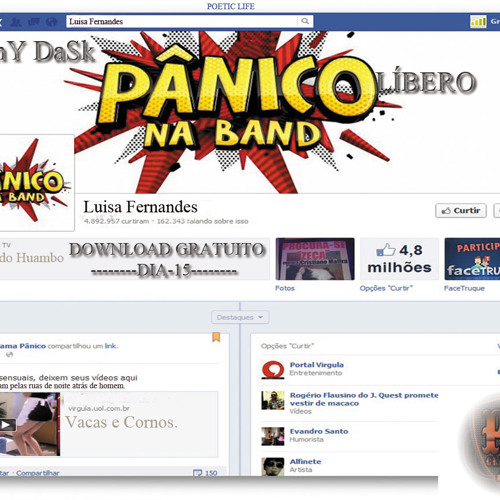Image resolution: width=500 pixels, height=500 pixels.
Task: Open the FaceTruque app tile
Action: tap(472, 259)
